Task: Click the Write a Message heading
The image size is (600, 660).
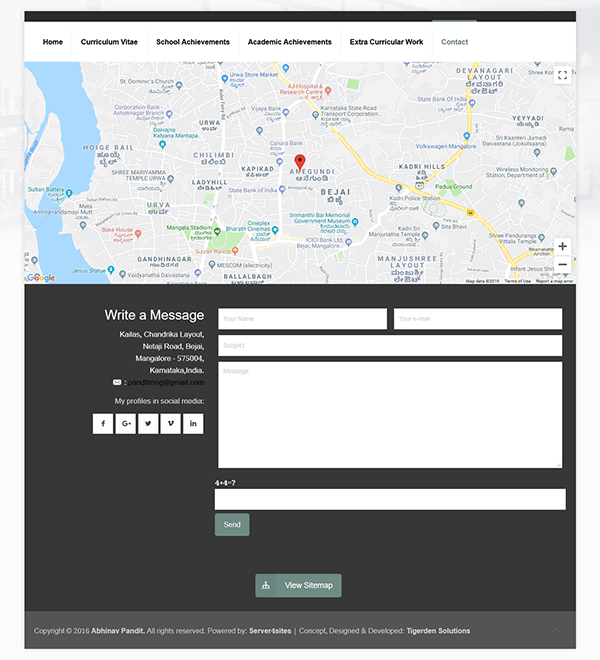Action: [154, 315]
